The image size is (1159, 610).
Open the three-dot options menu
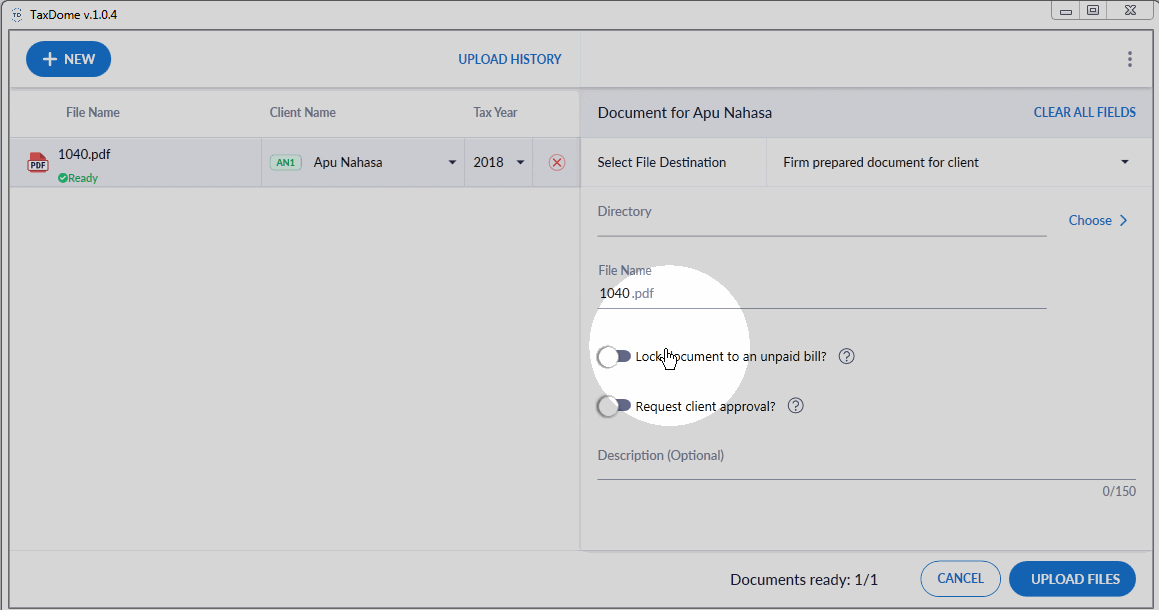coord(1130,59)
